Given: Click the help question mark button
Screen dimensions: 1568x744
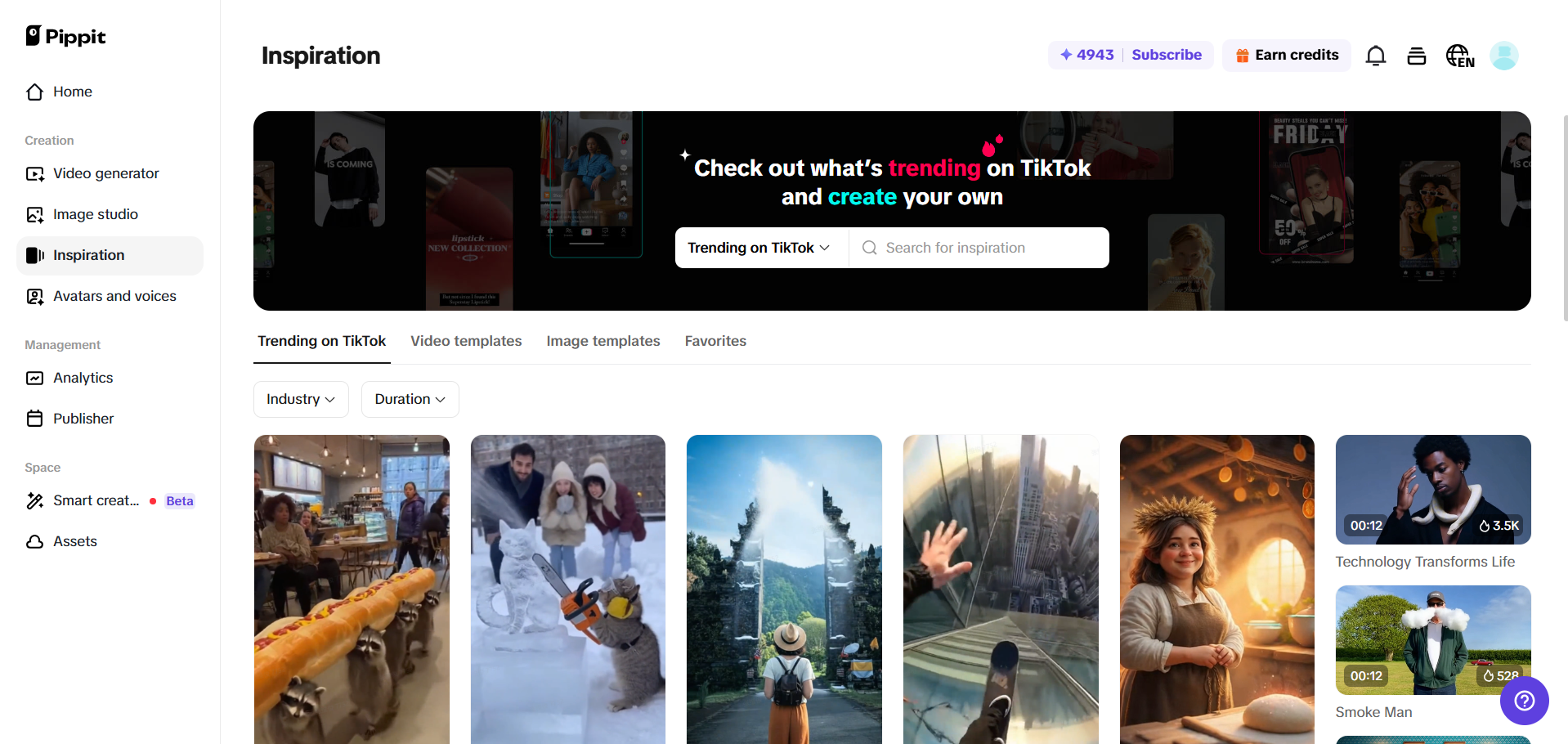Looking at the screenshot, I should 1525,701.
